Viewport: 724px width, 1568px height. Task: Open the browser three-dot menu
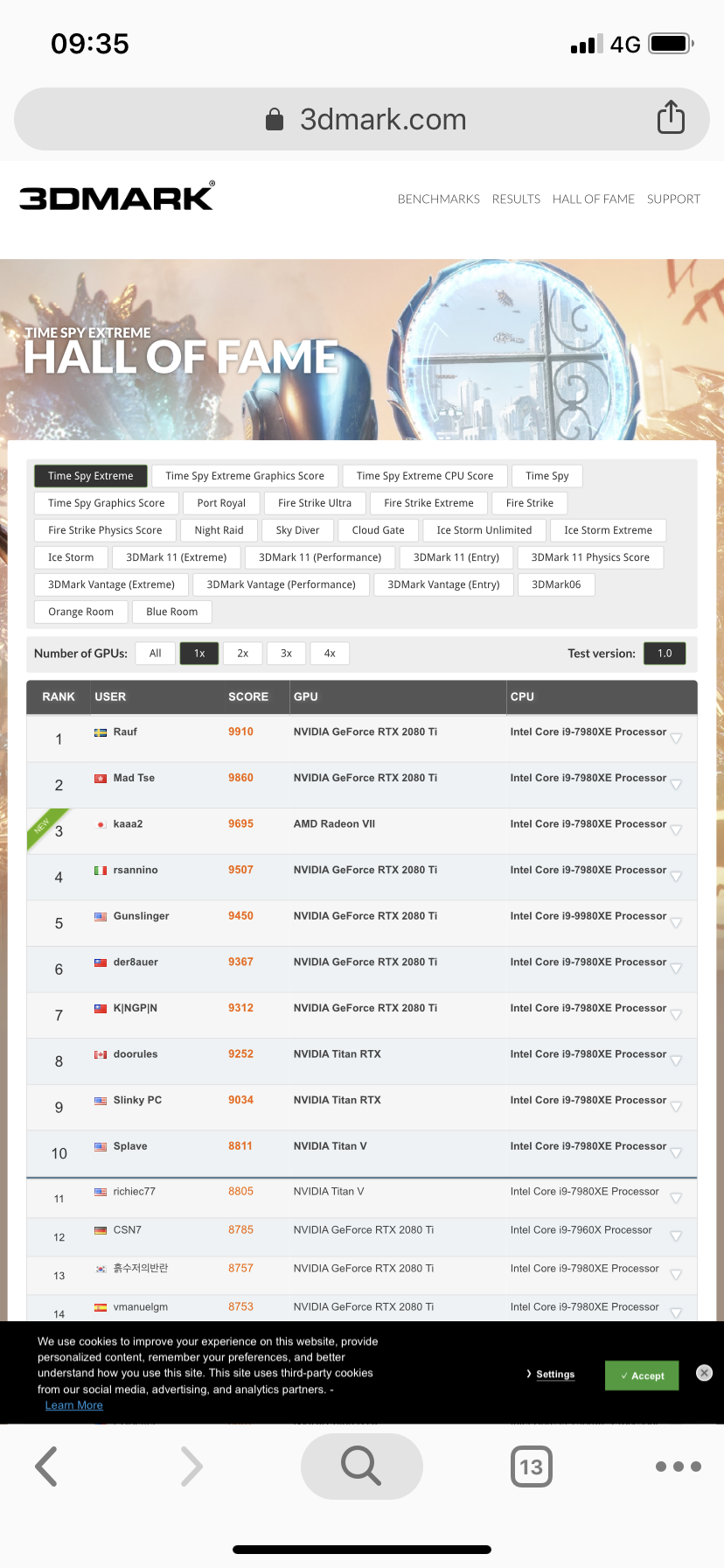pos(678,1466)
